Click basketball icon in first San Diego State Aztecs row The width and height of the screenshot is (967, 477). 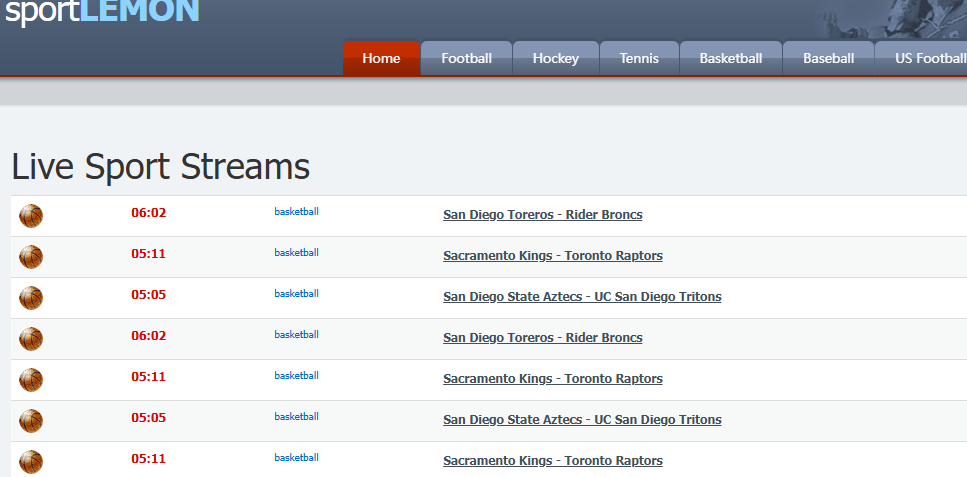[31, 298]
